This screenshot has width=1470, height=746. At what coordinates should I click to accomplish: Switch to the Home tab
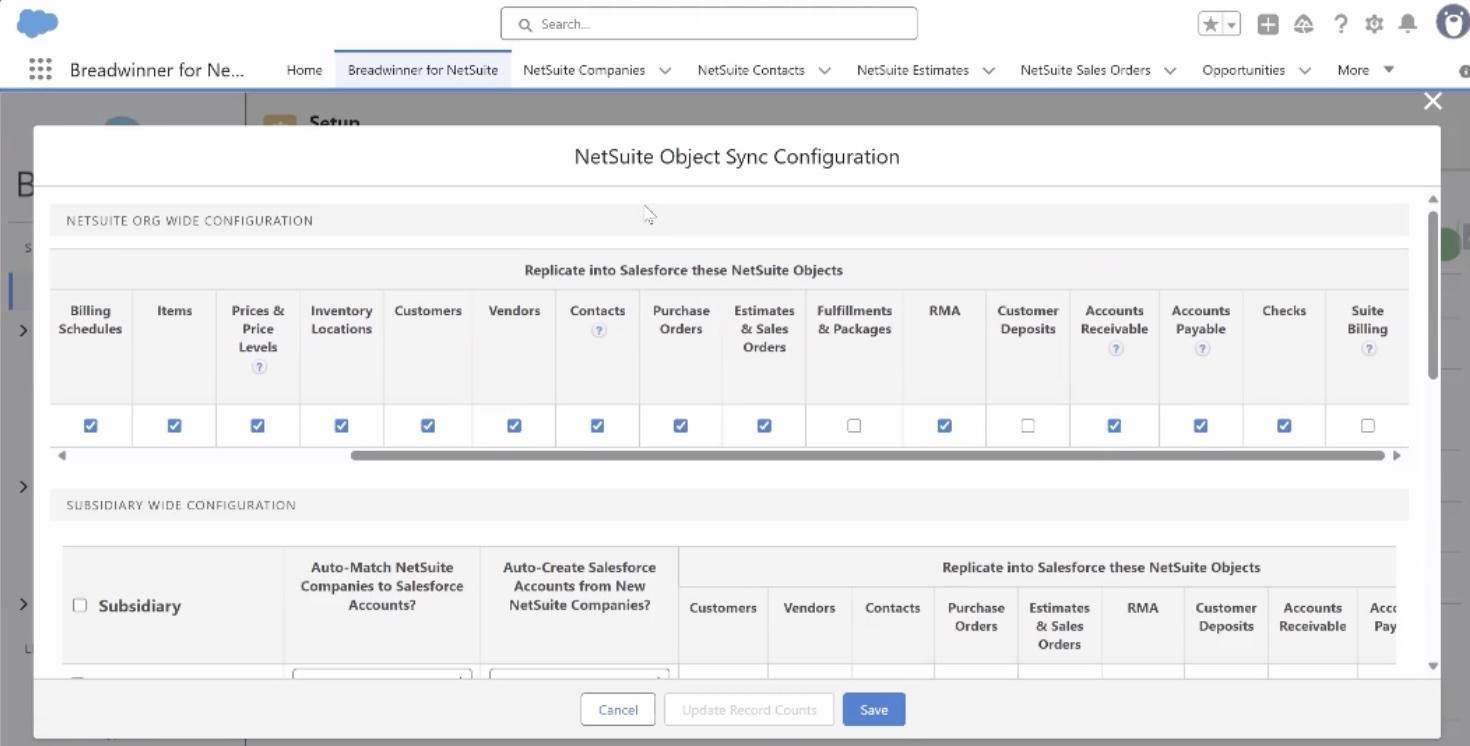pos(303,69)
